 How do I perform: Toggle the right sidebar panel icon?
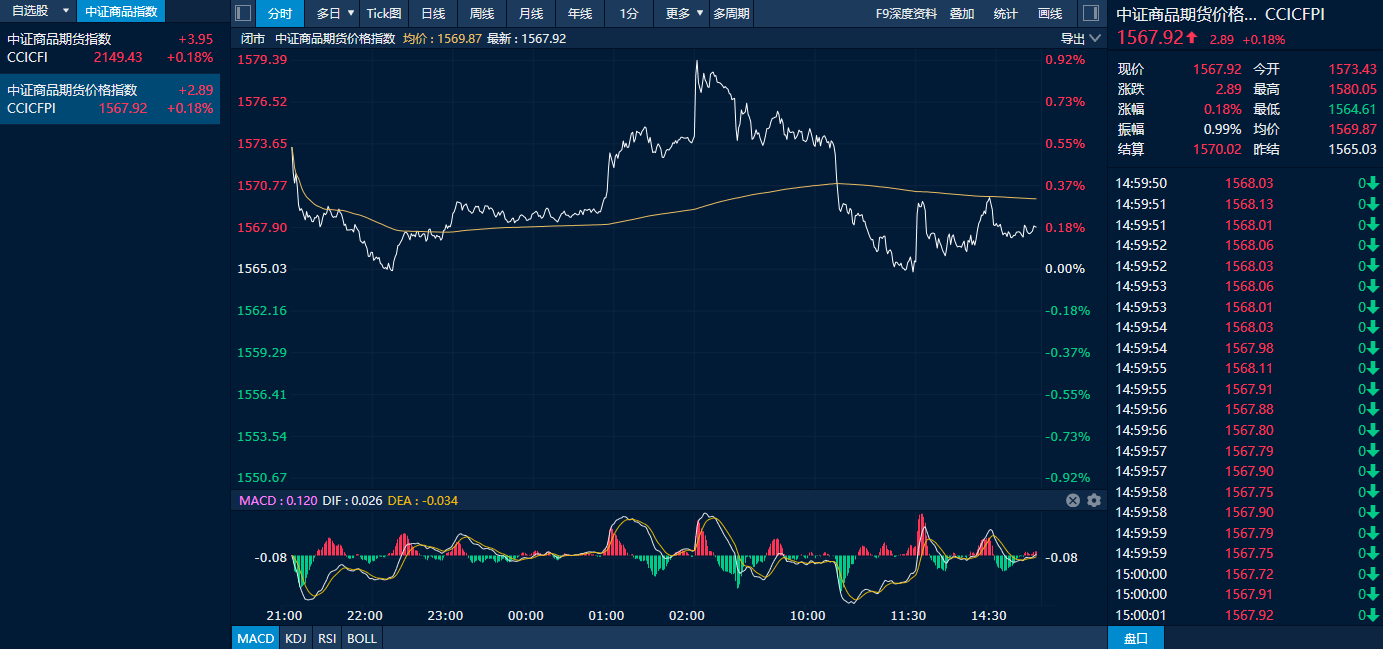coord(1090,14)
